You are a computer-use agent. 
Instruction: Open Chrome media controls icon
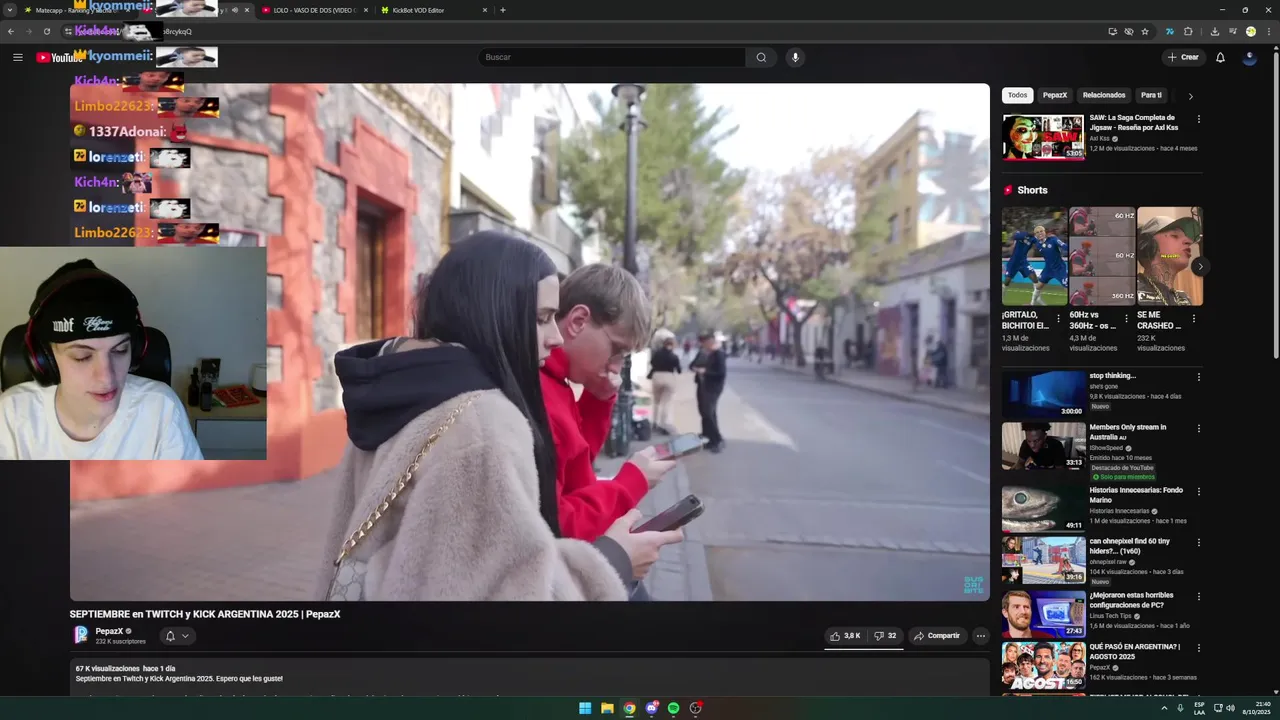[1232, 31]
